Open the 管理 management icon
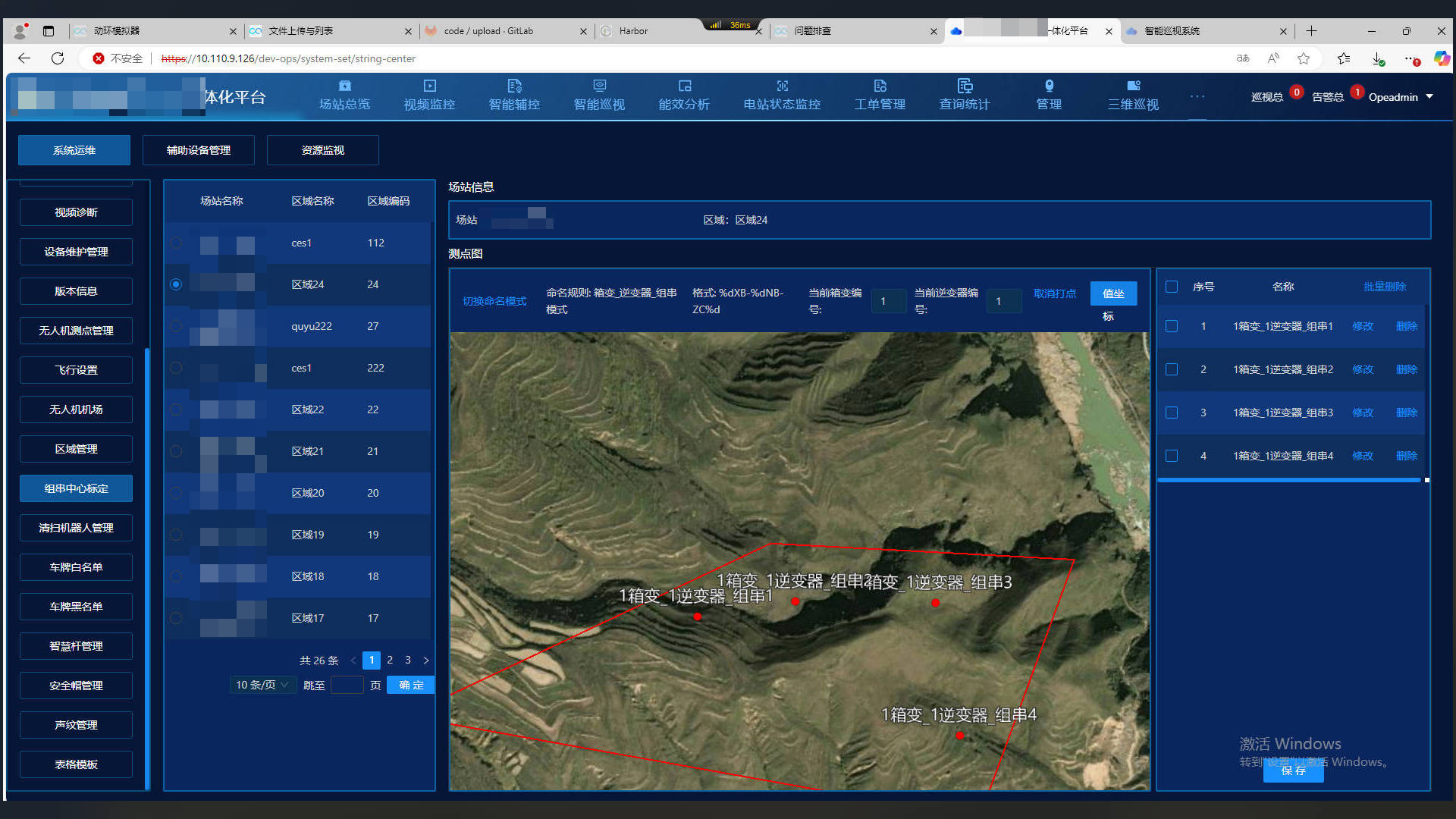 pyautogui.click(x=1049, y=86)
